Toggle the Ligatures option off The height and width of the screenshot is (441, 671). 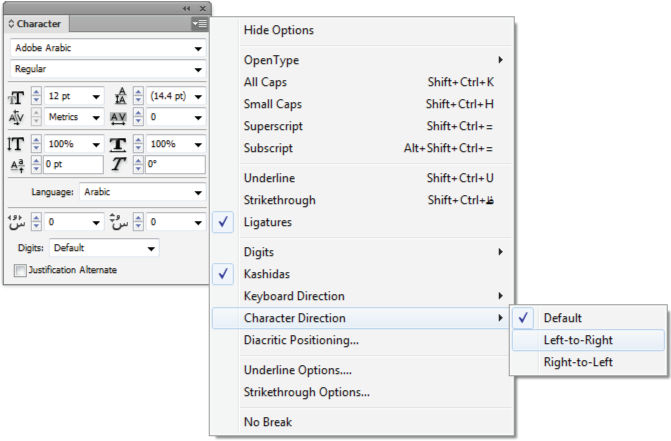point(267,222)
